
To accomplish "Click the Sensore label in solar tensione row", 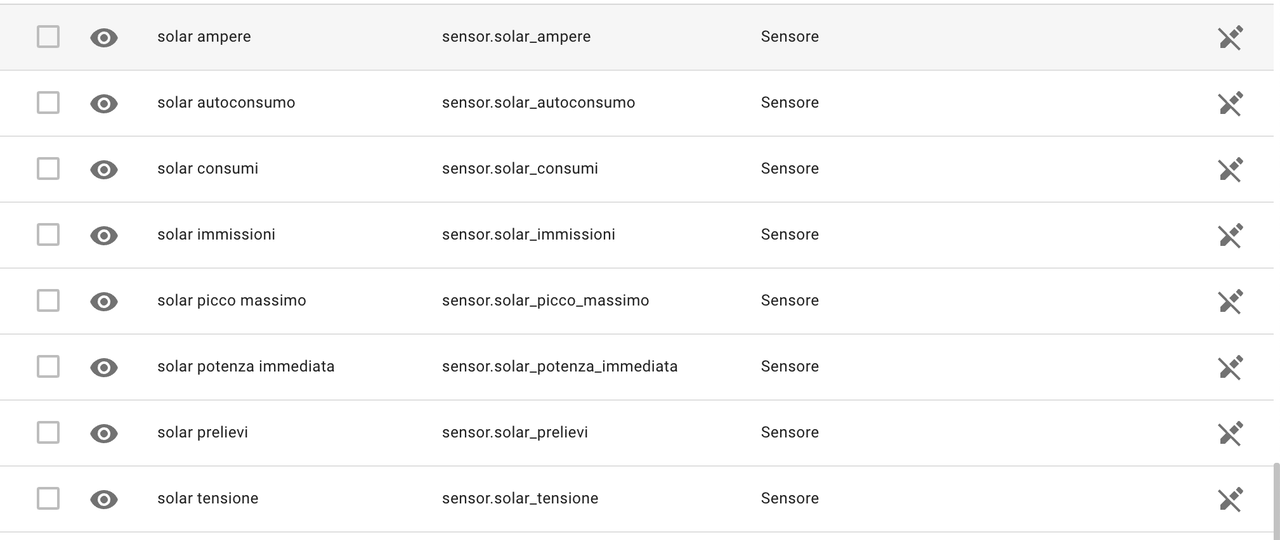I will [790, 499].
